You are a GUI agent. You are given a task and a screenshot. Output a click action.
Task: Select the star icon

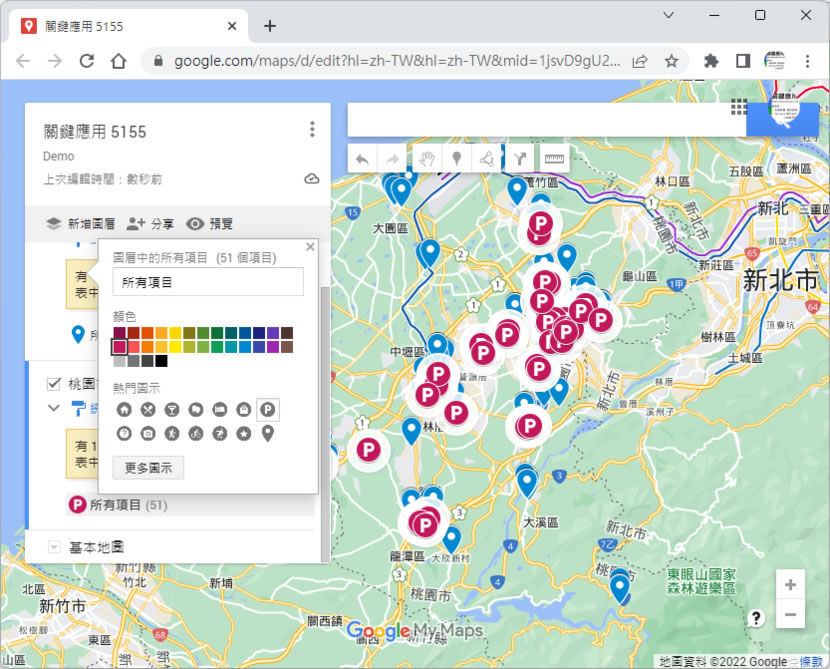(x=243, y=434)
